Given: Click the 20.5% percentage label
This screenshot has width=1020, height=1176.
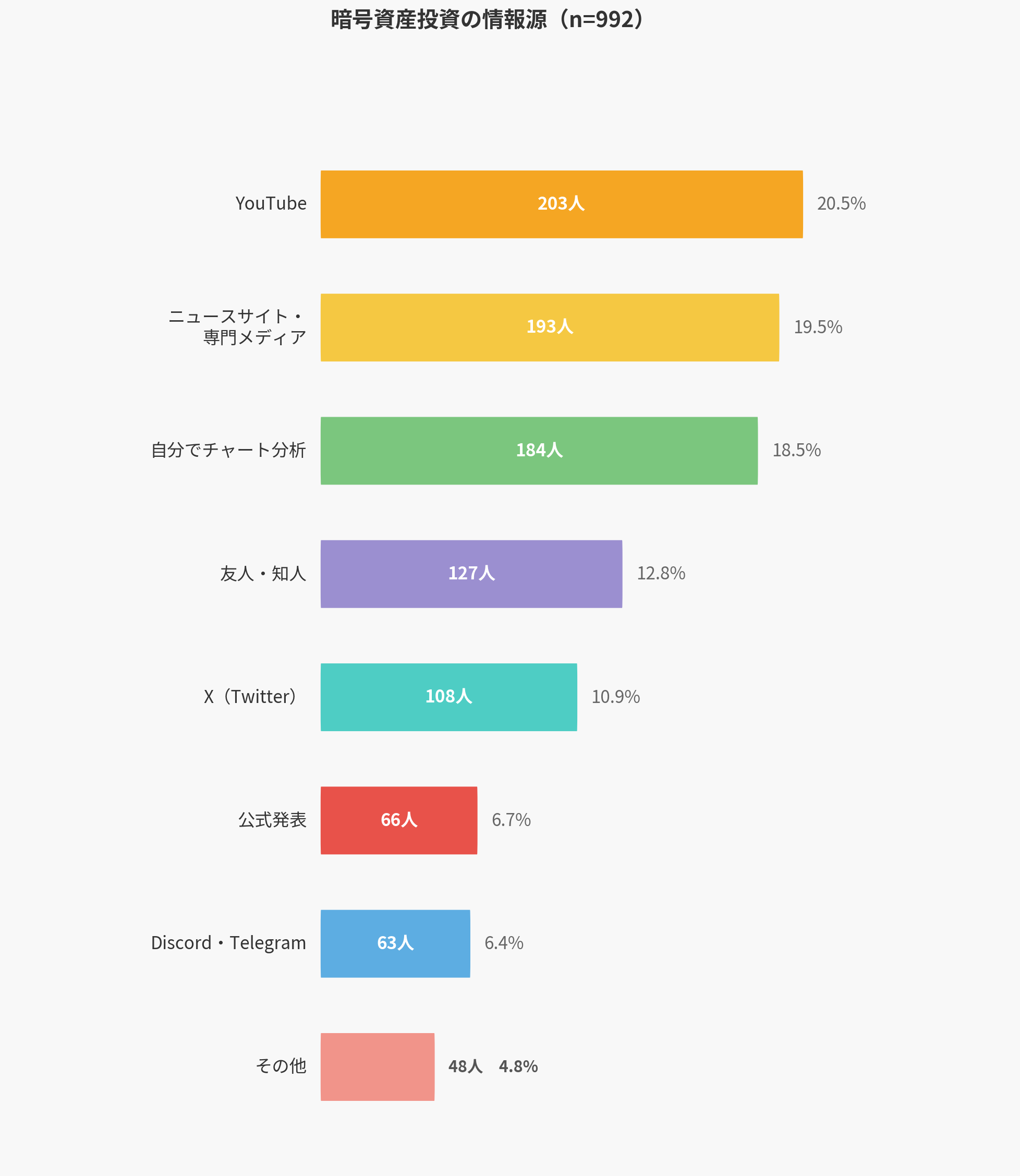Looking at the screenshot, I should 841,204.
